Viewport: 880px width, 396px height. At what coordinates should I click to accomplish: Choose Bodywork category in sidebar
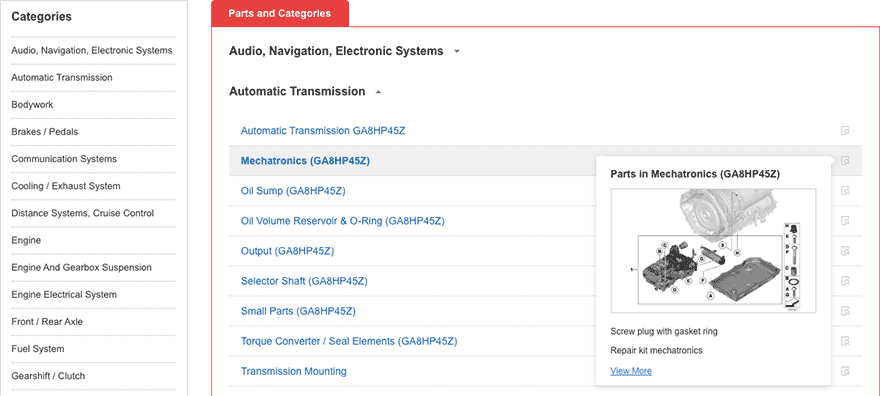coord(33,105)
